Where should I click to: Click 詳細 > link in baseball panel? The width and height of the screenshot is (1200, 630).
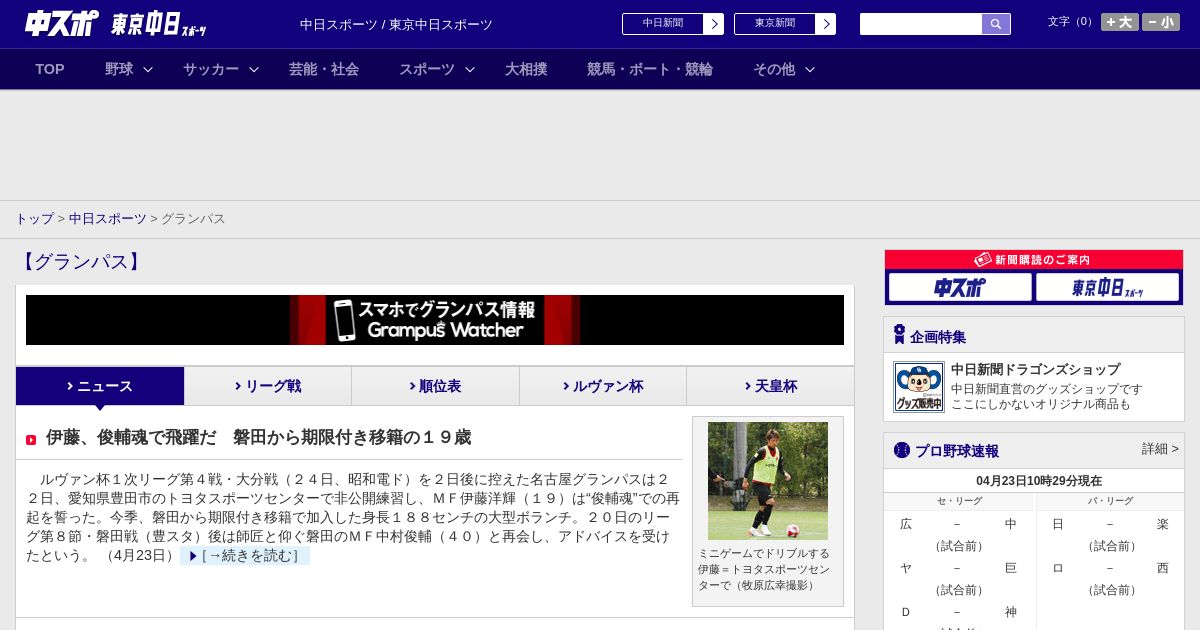tap(1160, 449)
